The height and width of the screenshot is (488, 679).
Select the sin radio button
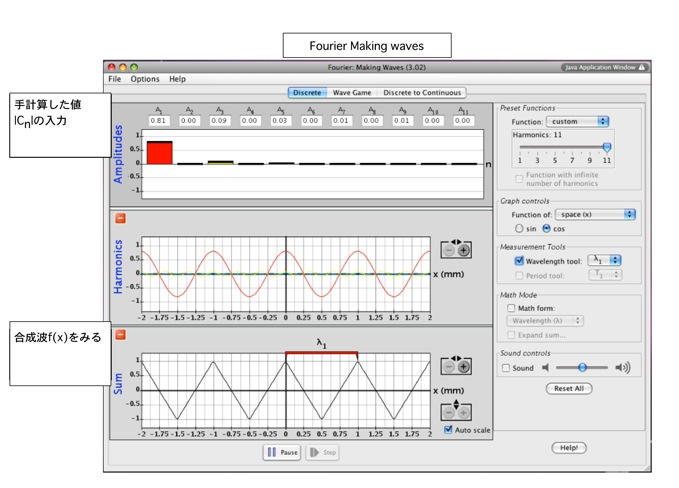pyautogui.click(x=519, y=228)
